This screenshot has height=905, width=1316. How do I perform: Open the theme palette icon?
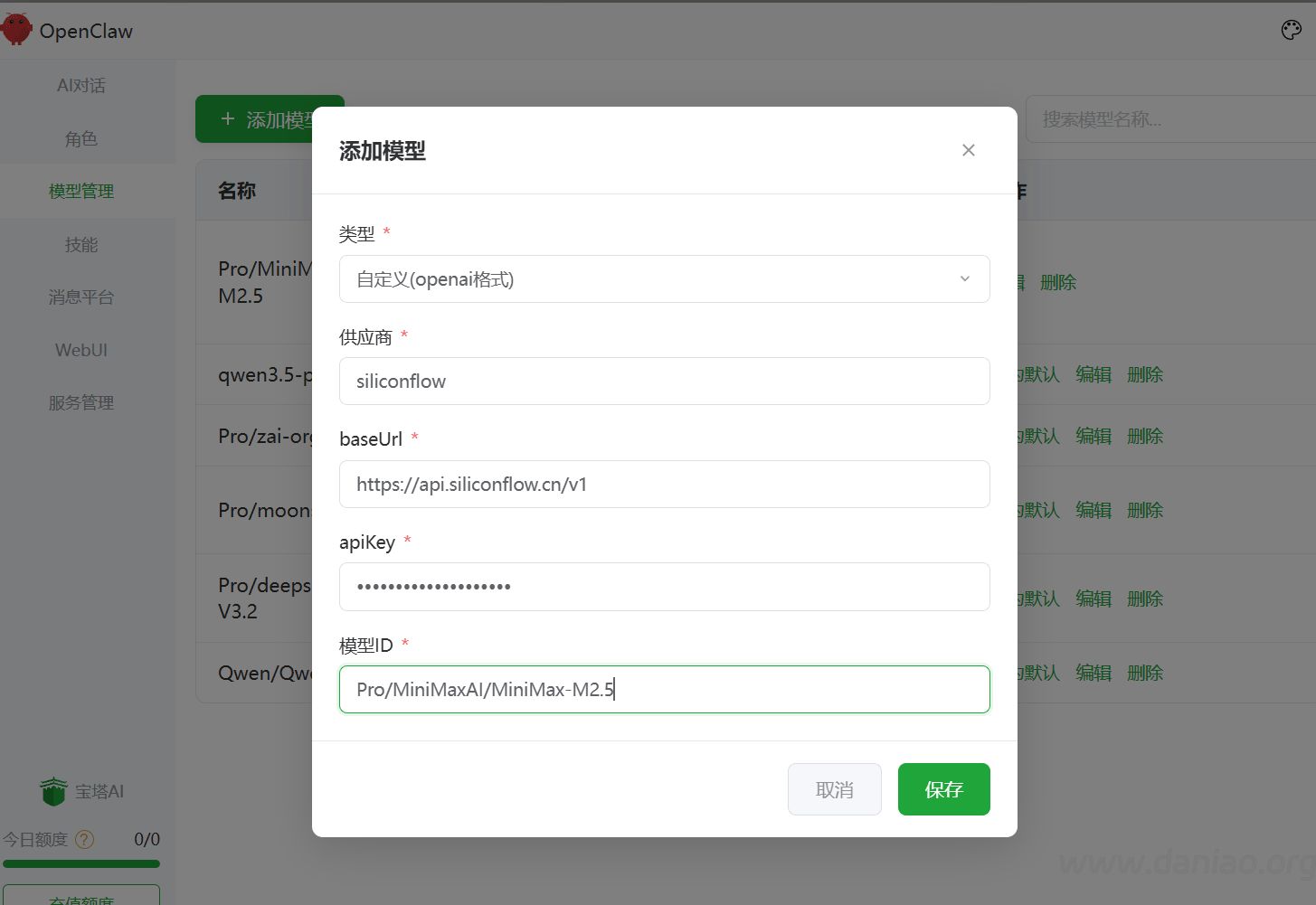coord(1291,30)
